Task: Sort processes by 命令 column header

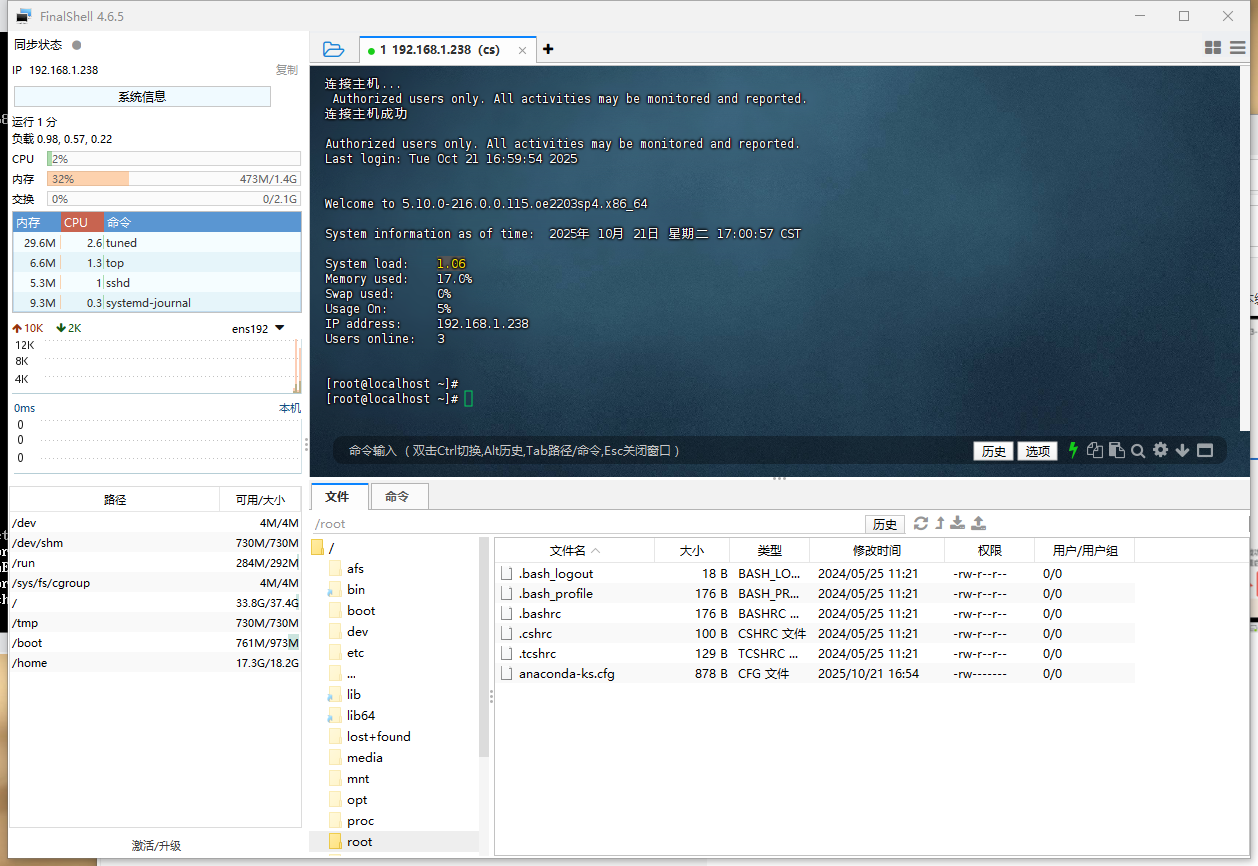Action: pyautogui.click(x=202, y=222)
